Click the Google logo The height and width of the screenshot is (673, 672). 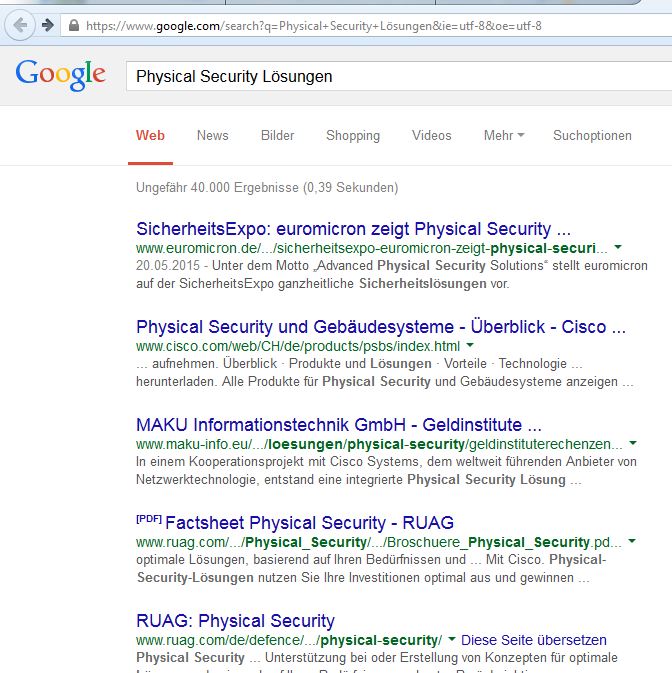click(x=60, y=75)
